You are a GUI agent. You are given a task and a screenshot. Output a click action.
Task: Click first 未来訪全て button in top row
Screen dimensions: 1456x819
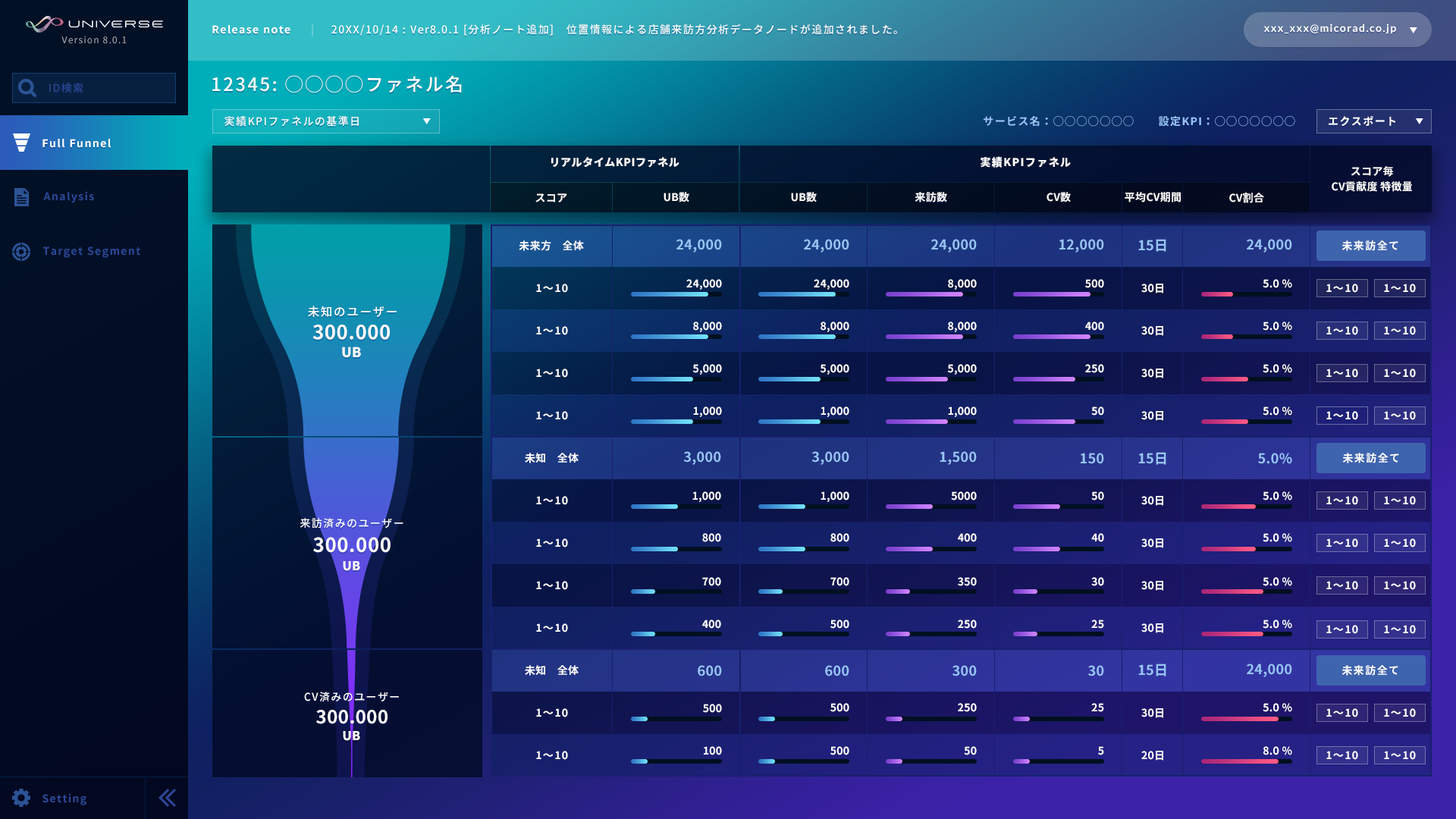[1370, 246]
